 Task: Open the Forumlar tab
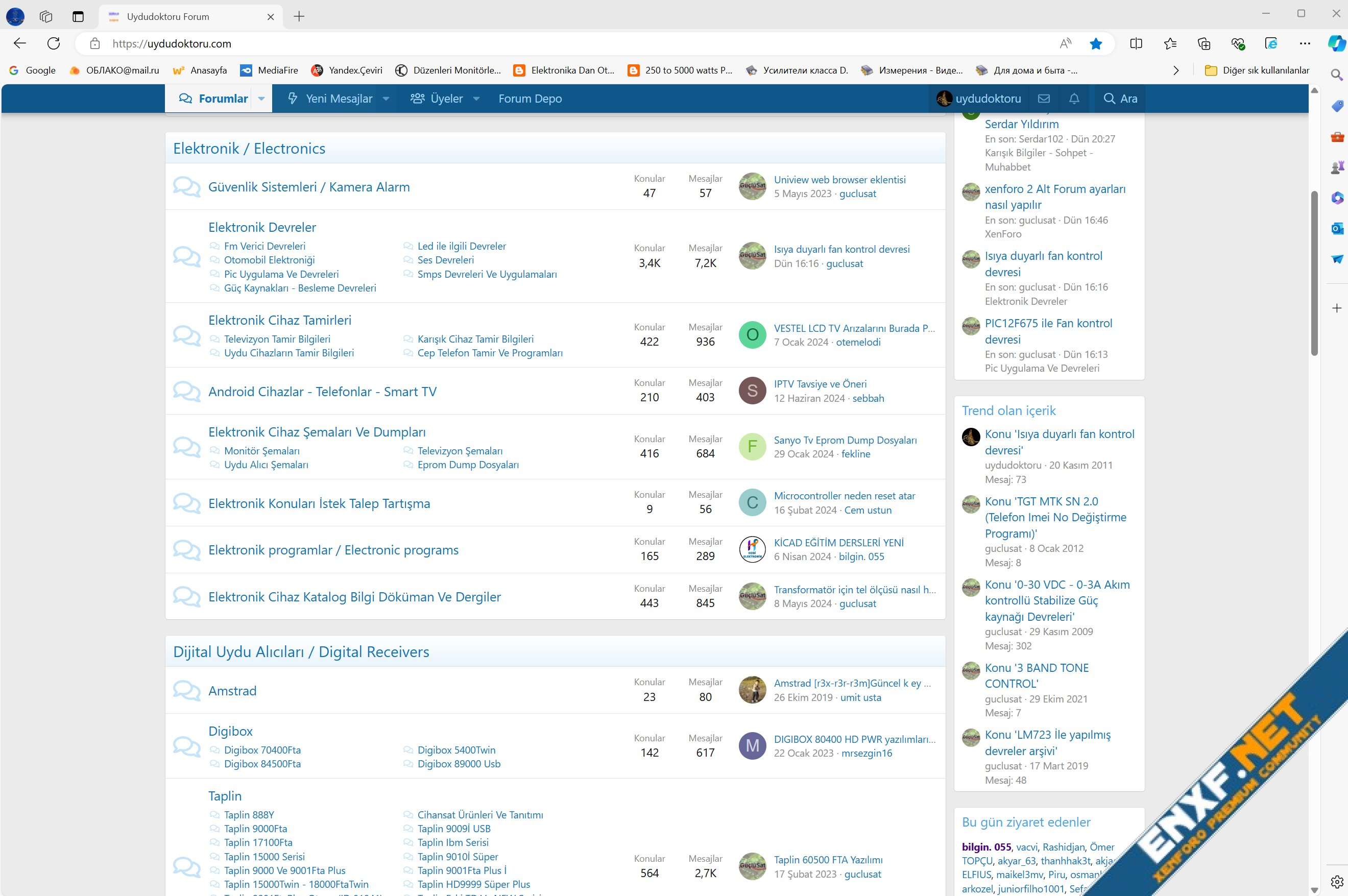pyautogui.click(x=214, y=99)
